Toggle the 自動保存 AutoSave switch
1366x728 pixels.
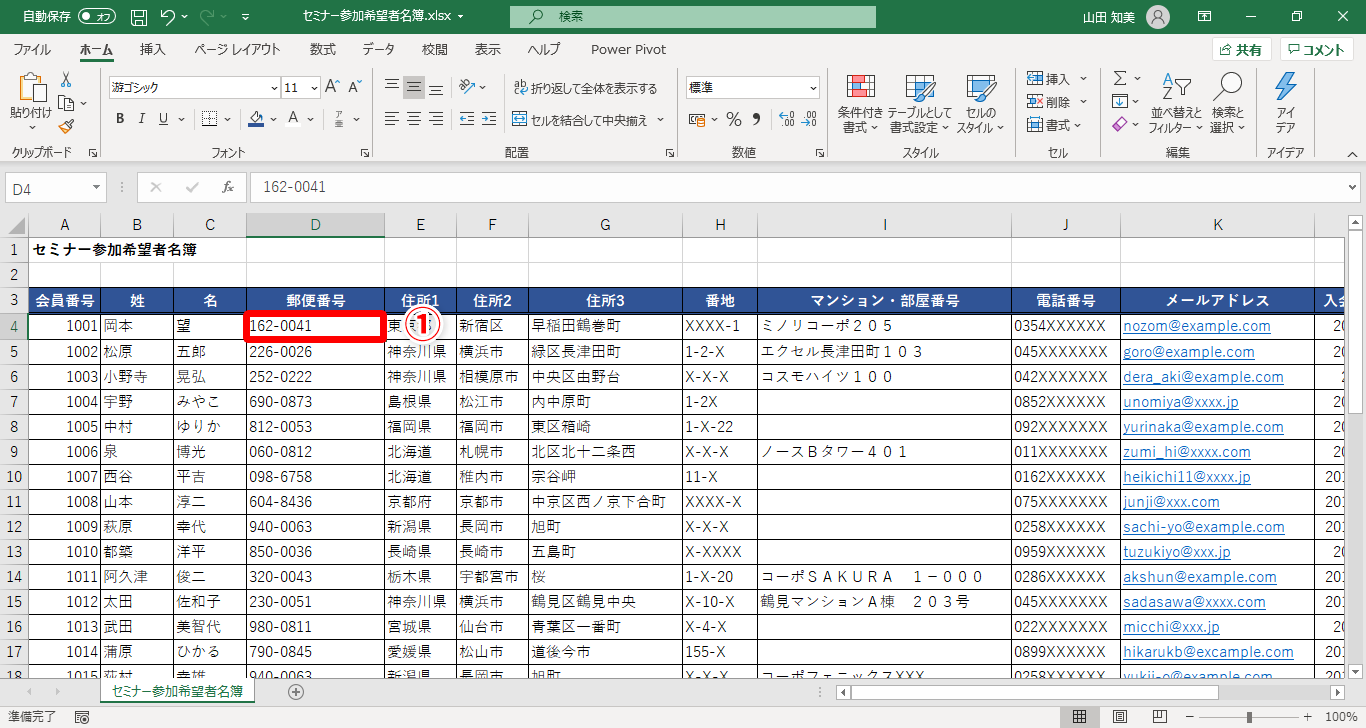click(97, 17)
